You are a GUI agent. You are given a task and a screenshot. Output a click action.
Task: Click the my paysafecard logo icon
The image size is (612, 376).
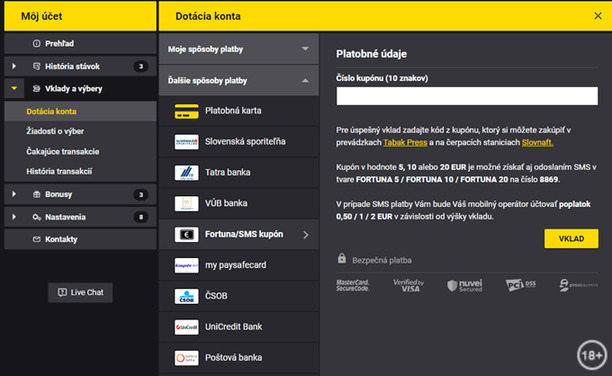pyautogui.click(x=186, y=265)
